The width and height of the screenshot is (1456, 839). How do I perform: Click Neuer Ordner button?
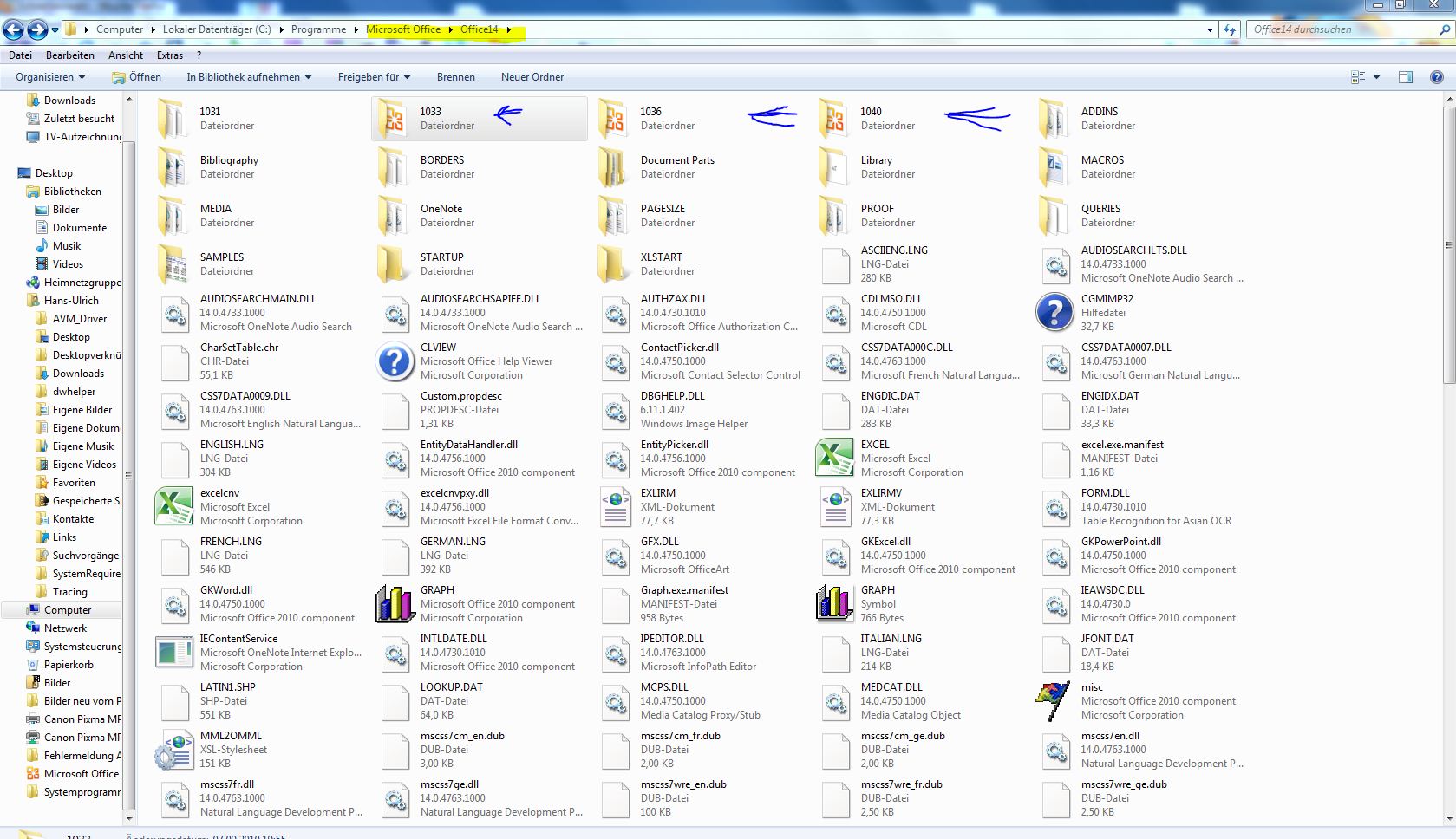point(532,77)
